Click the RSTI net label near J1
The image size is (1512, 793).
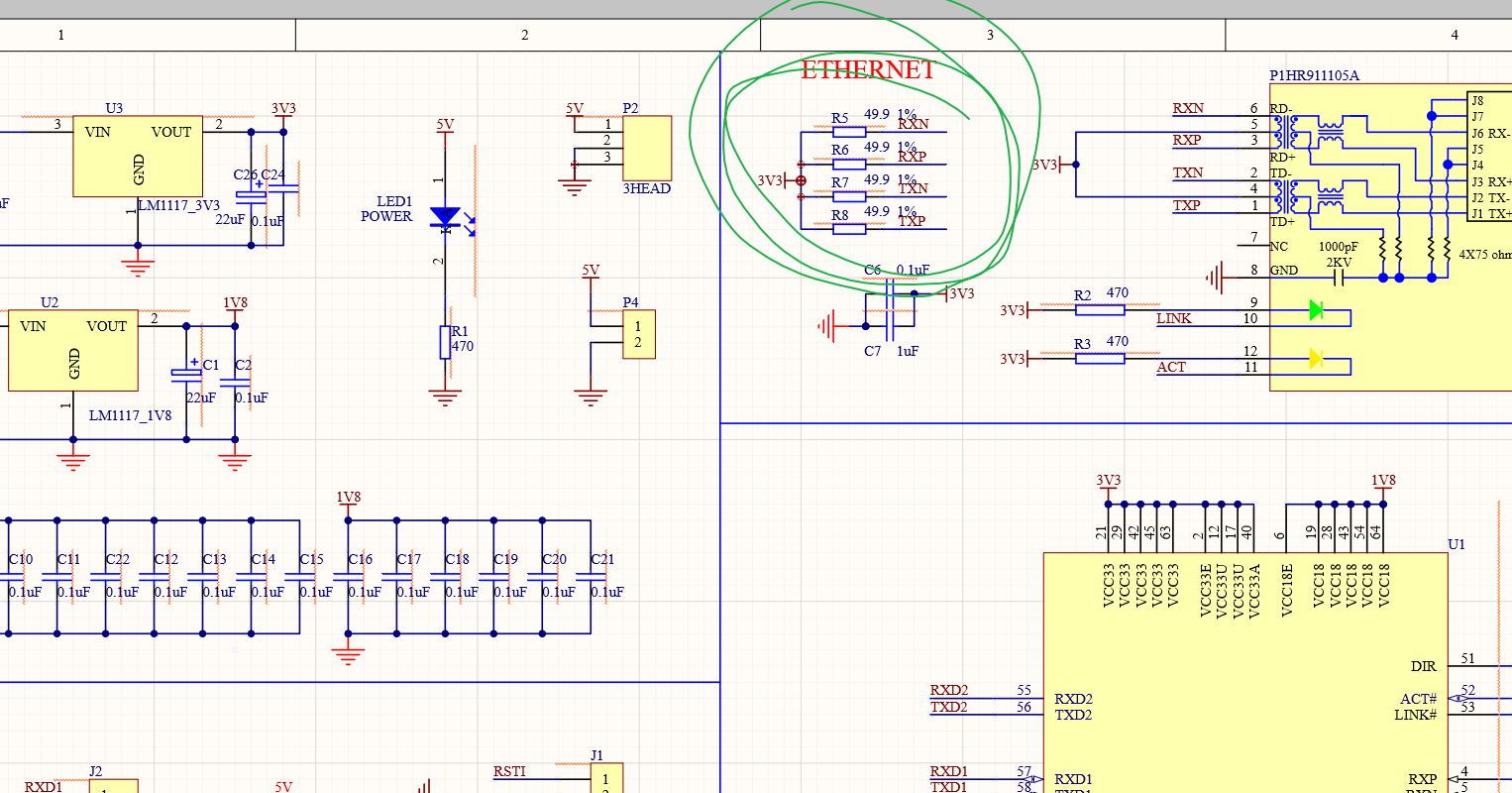pos(510,771)
